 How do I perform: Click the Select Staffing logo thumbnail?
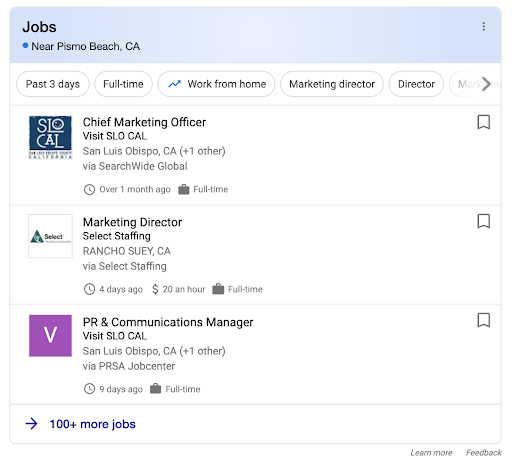[50, 236]
